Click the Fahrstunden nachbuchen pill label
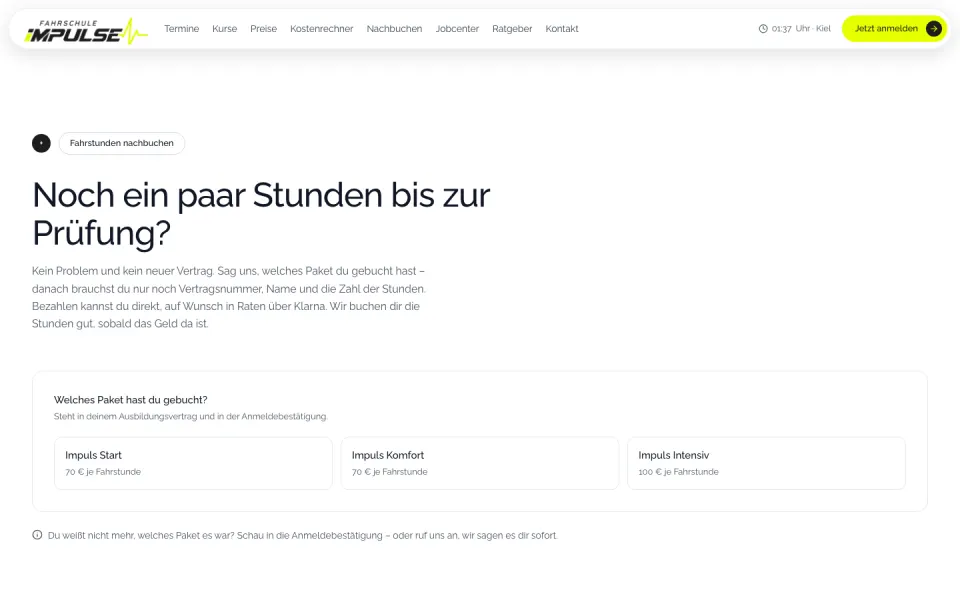Image resolution: width=960 pixels, height=600 pixels. pyautogui.click(x=122, y=143)
